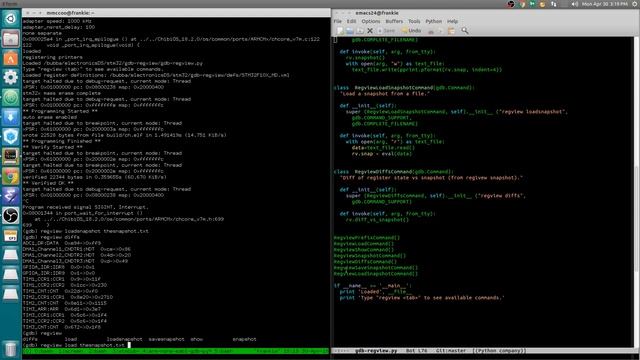640x360 pixels.
Task: Click the green round dock icon
Action: (11, 97)
